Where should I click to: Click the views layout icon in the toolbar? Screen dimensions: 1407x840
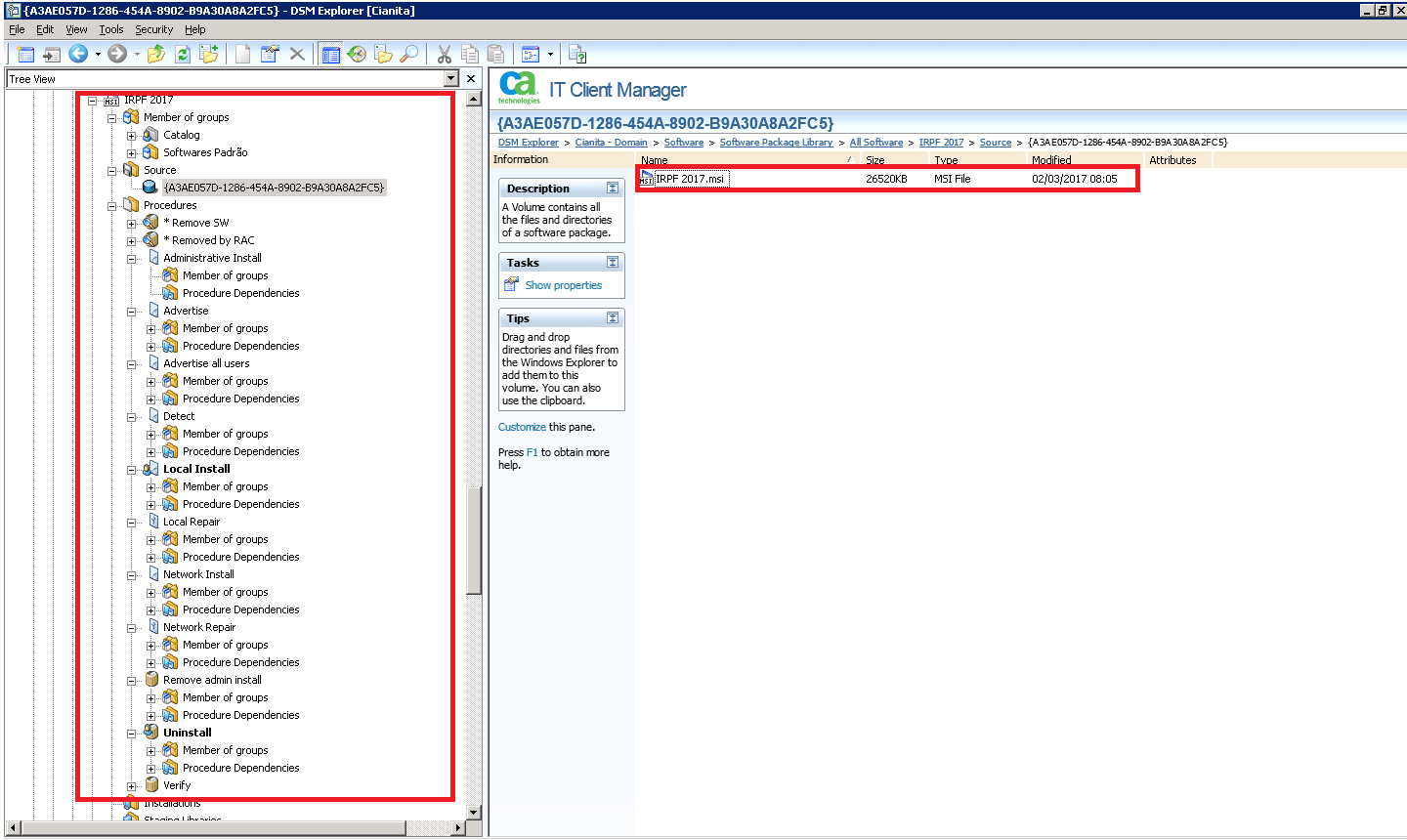click(x=531, y=54)
